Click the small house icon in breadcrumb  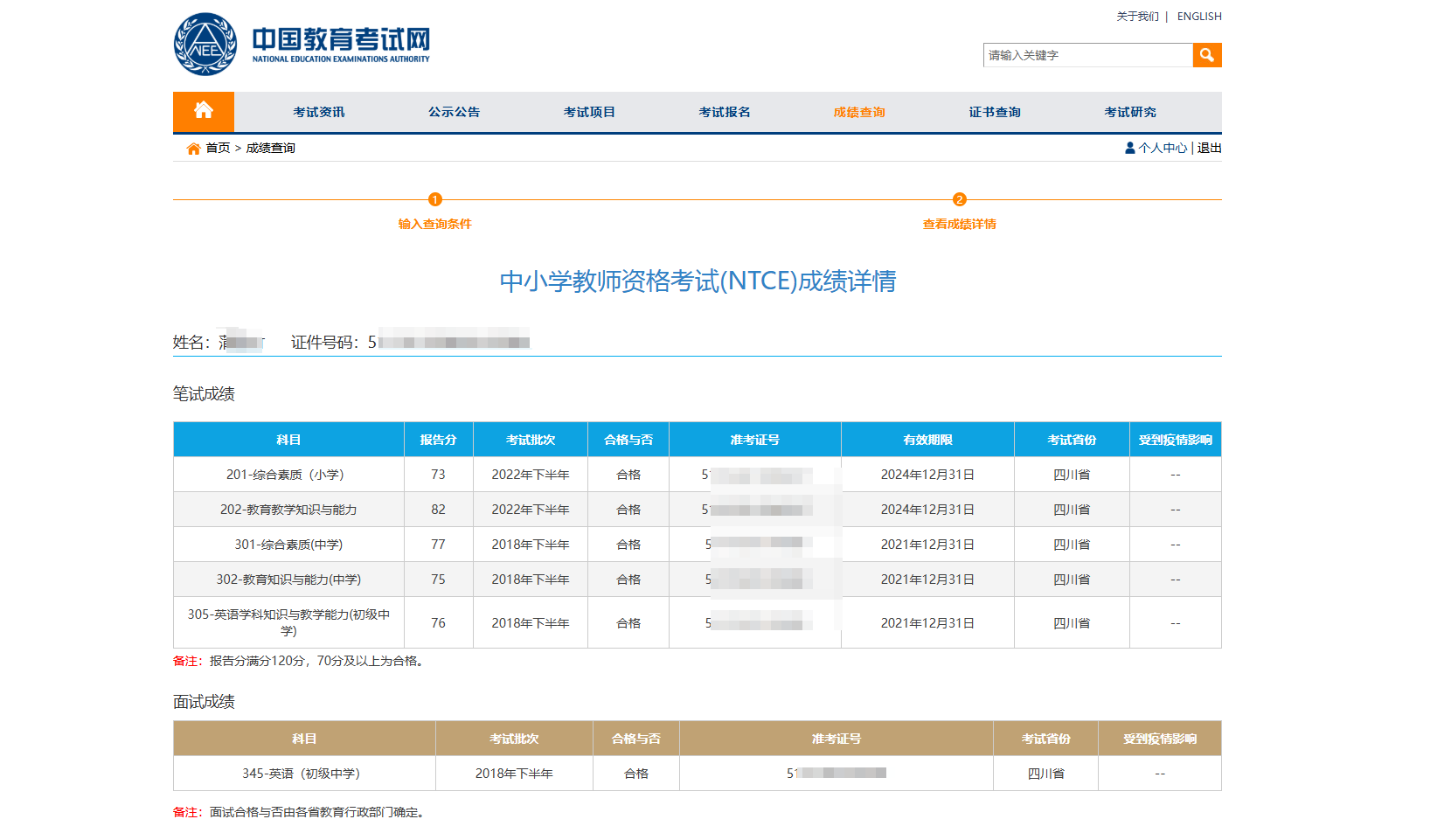click(x=193, y=149)
